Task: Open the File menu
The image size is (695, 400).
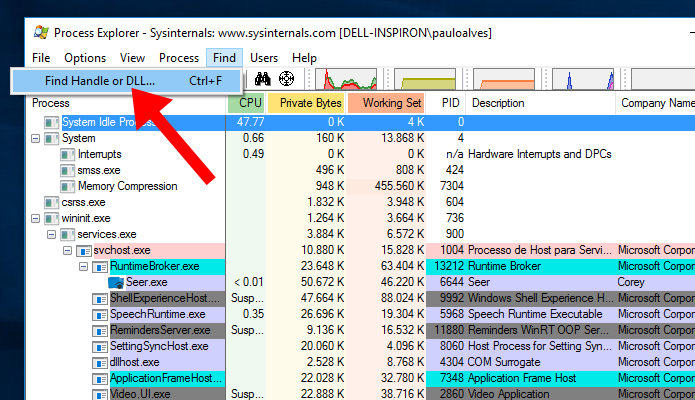Action: coord(41,58)
